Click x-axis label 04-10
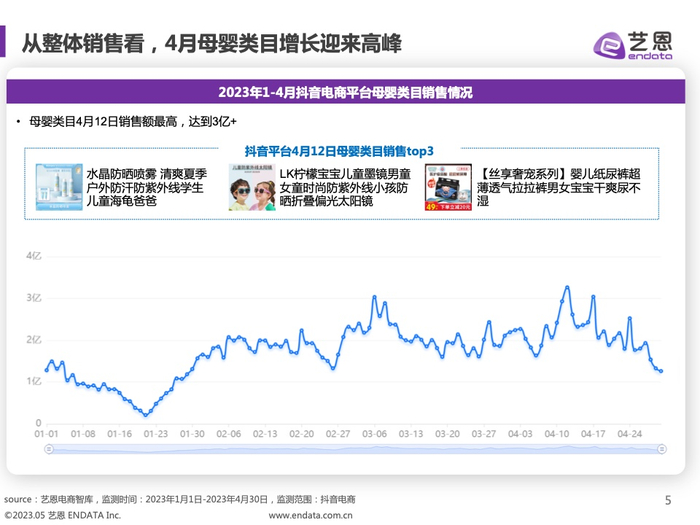This screenshot has height=525, width=700. [557, 434]
